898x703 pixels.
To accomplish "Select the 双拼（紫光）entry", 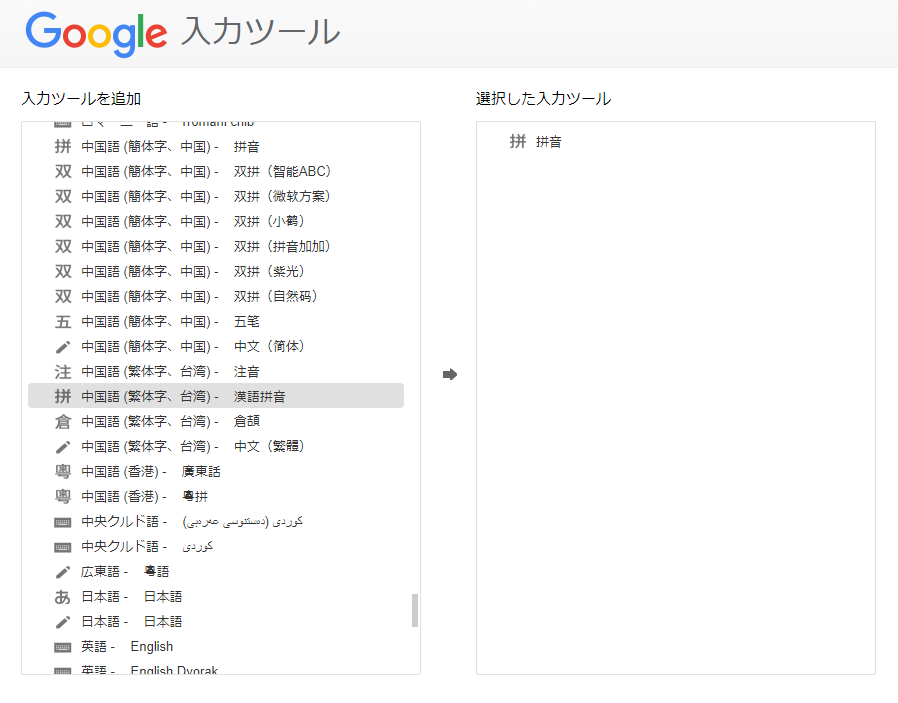I will pos(193,272).
